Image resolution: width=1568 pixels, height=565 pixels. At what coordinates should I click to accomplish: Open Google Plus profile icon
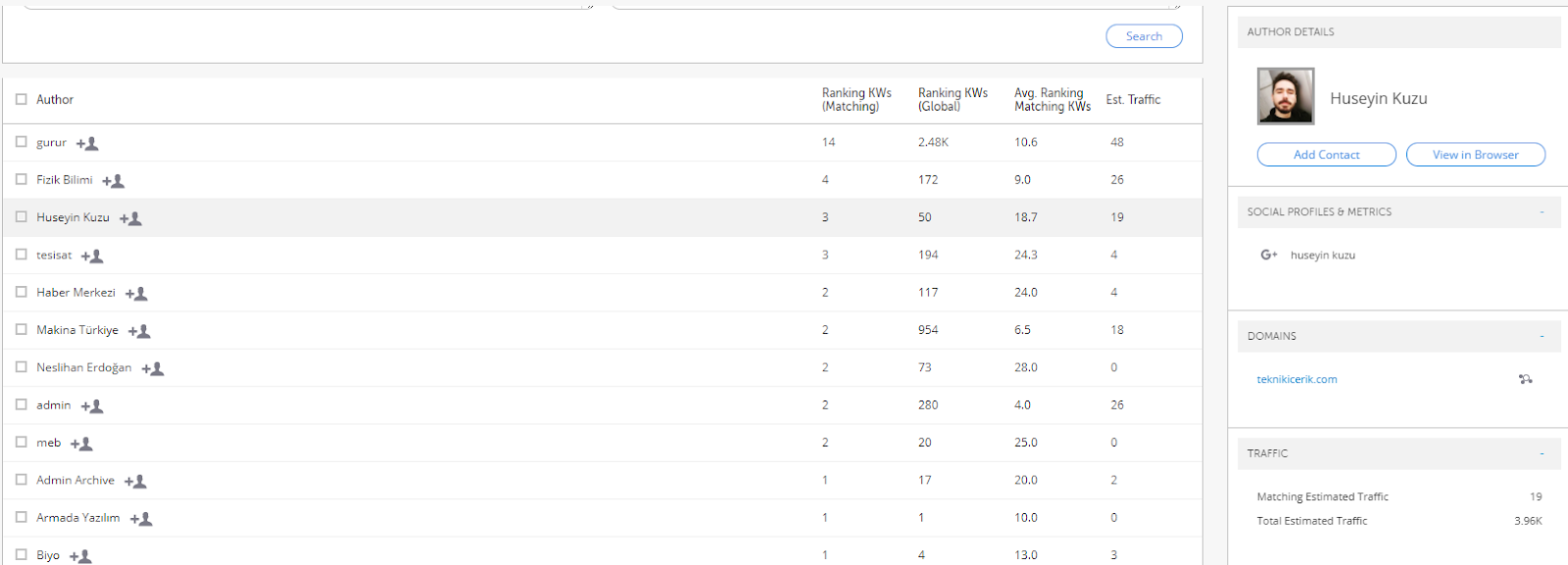coord(1269,255)
